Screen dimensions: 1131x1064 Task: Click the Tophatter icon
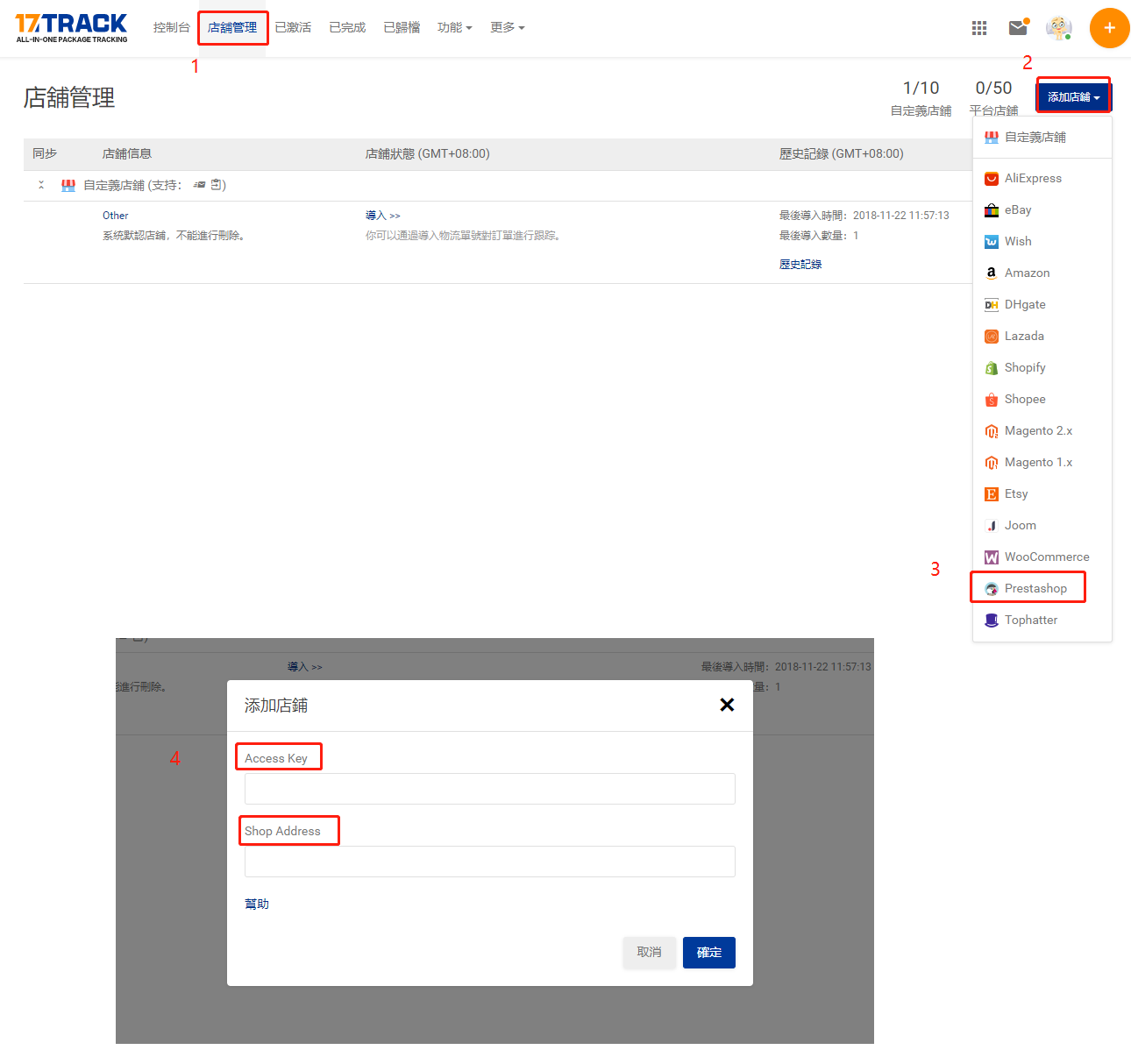[992, 621]
